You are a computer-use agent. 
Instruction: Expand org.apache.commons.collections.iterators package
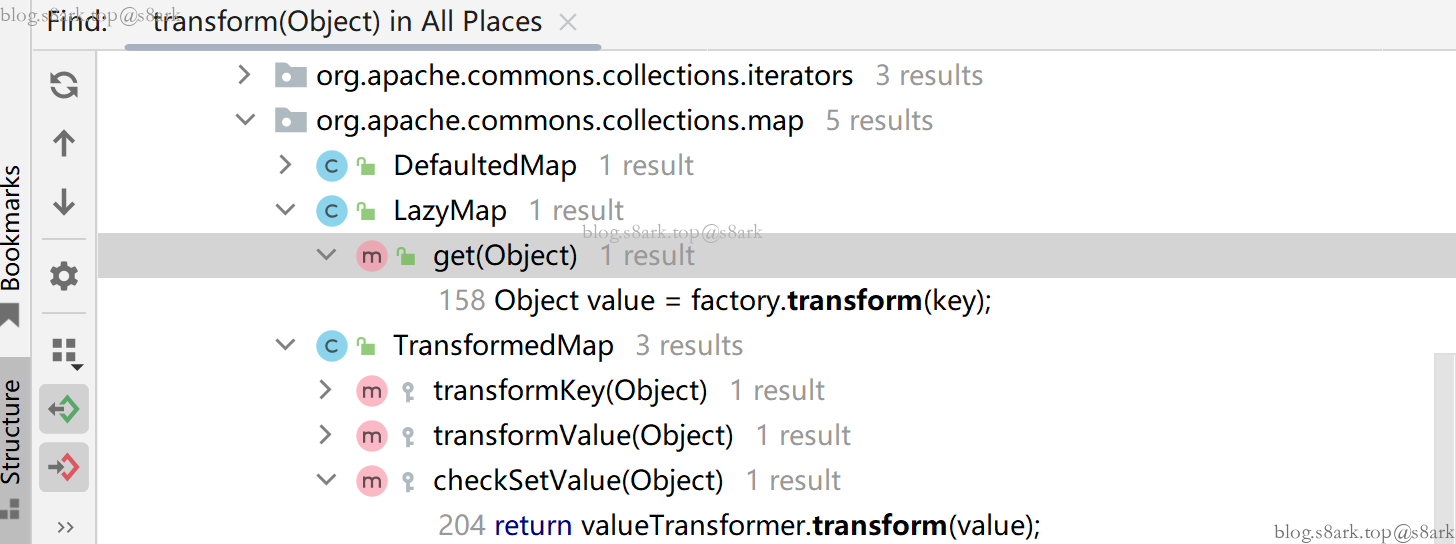pos(243,75)
